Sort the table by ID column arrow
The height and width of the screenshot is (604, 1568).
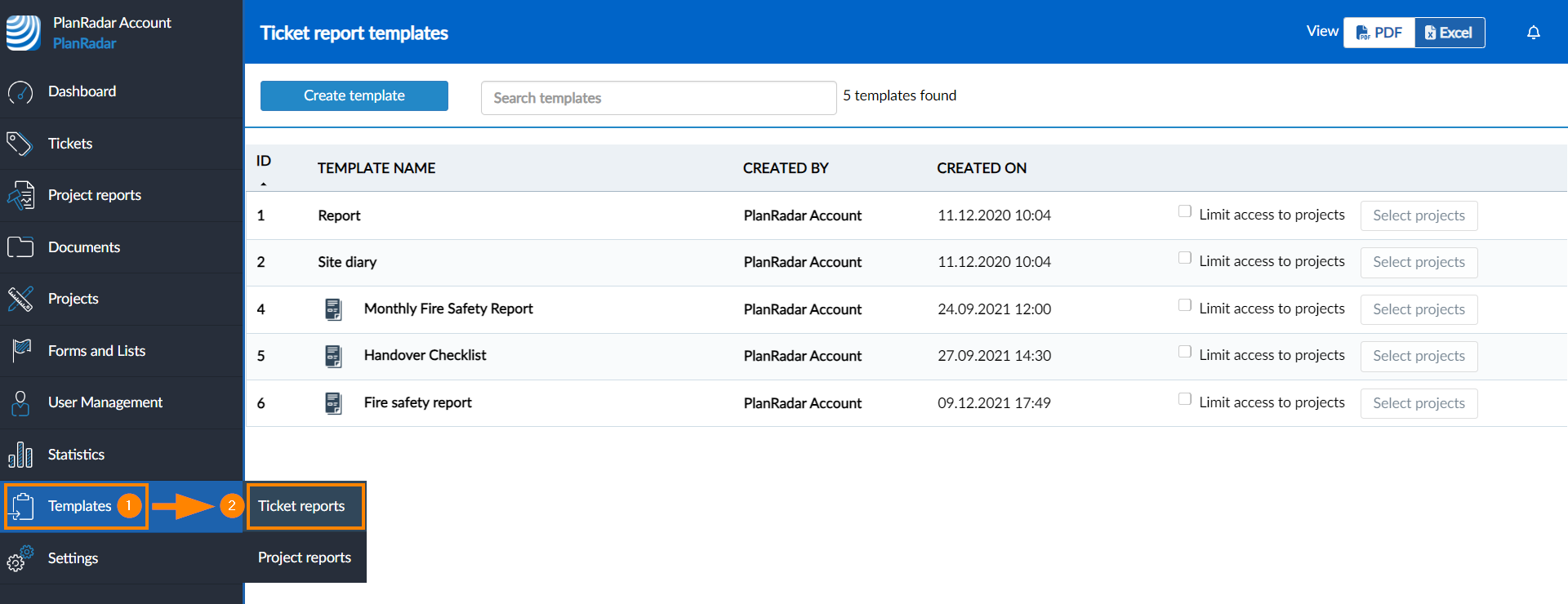[263, 184]
